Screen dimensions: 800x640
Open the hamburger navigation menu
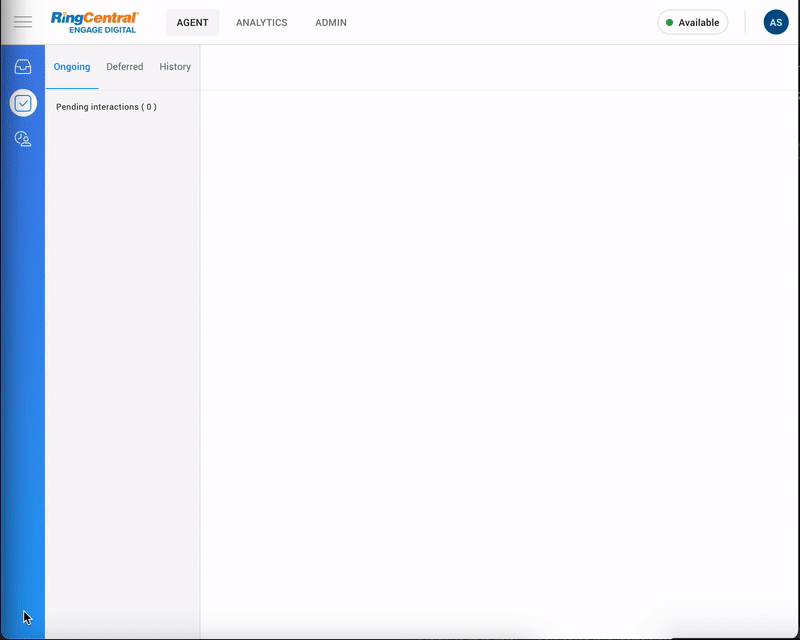(x=22, y=22)
